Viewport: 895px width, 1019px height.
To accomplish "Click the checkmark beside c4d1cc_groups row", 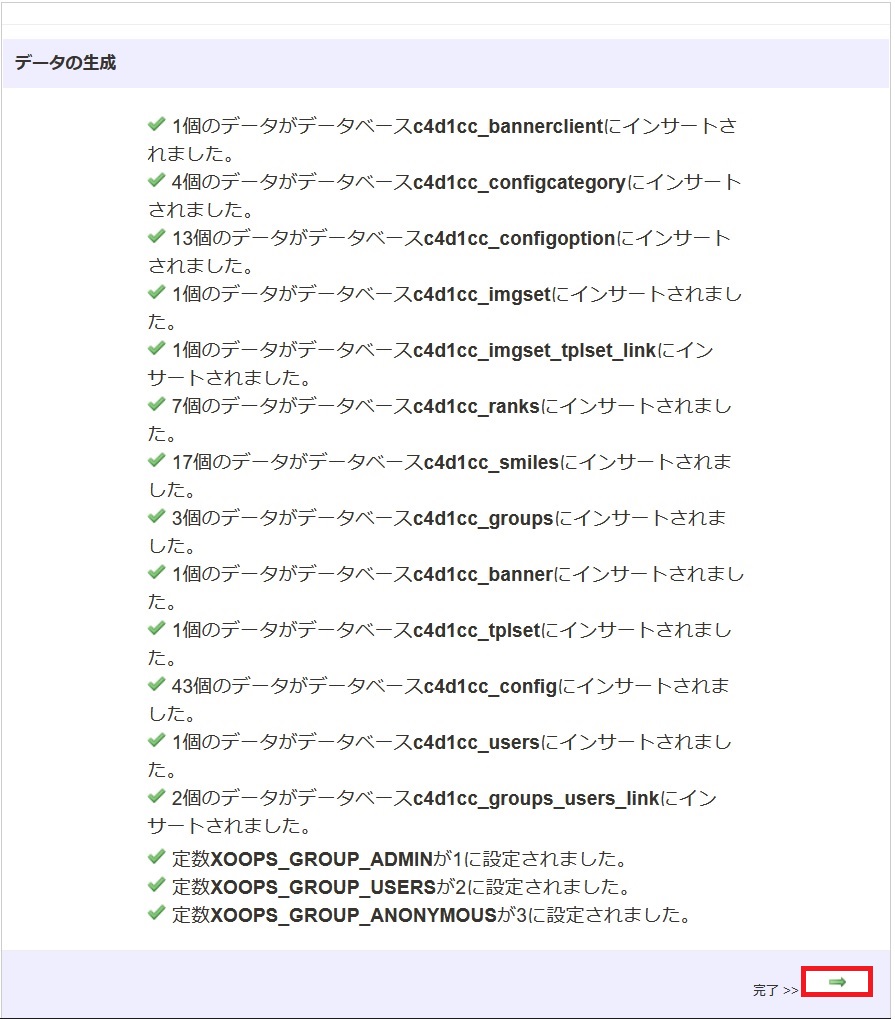I will click(x=156, y=516).
